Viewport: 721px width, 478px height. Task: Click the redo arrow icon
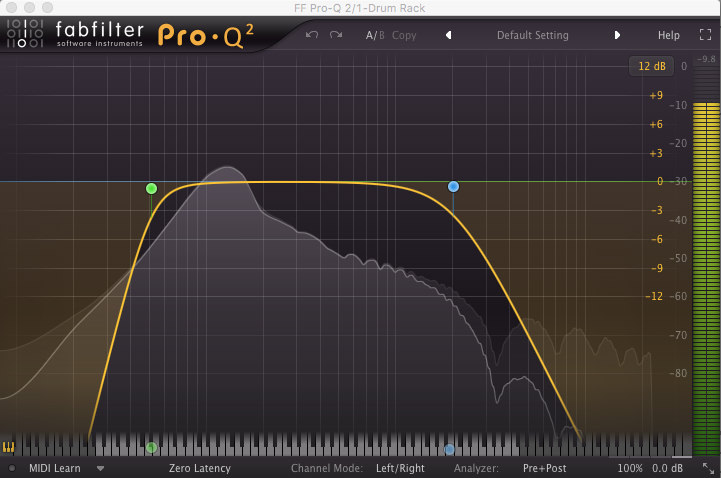[336, 35]
